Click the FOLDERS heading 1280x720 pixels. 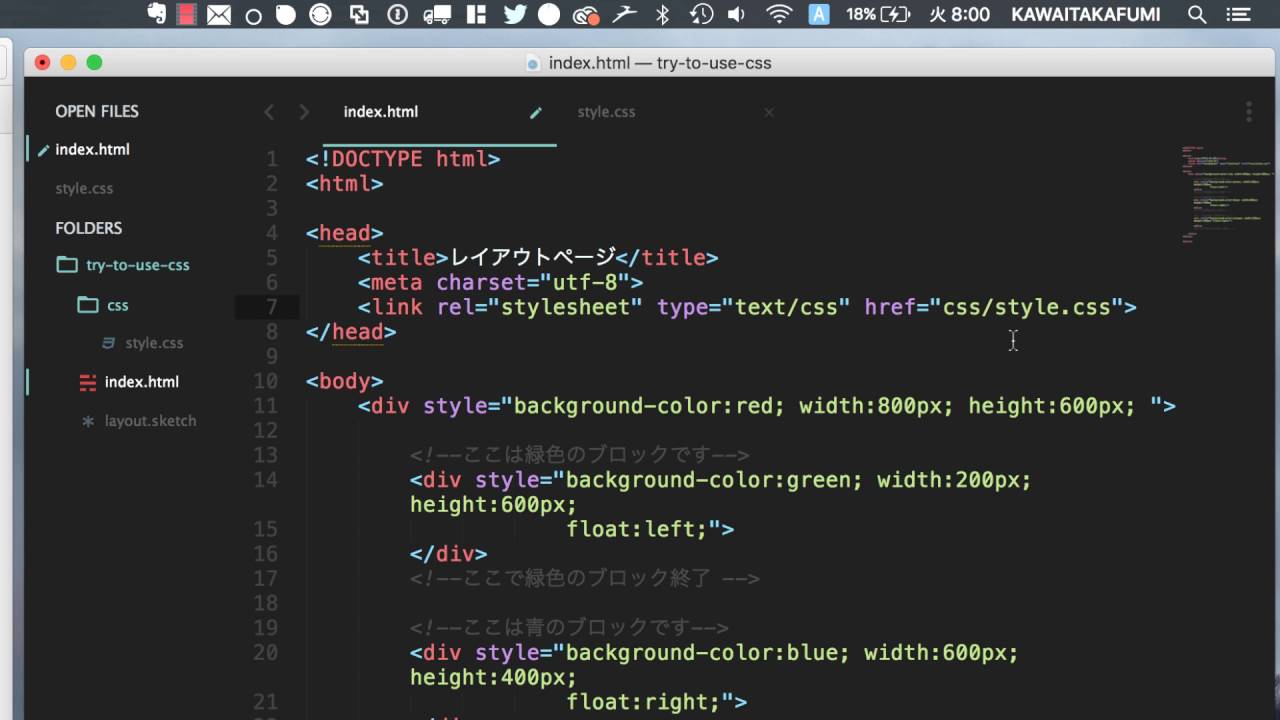coord(89,229)
